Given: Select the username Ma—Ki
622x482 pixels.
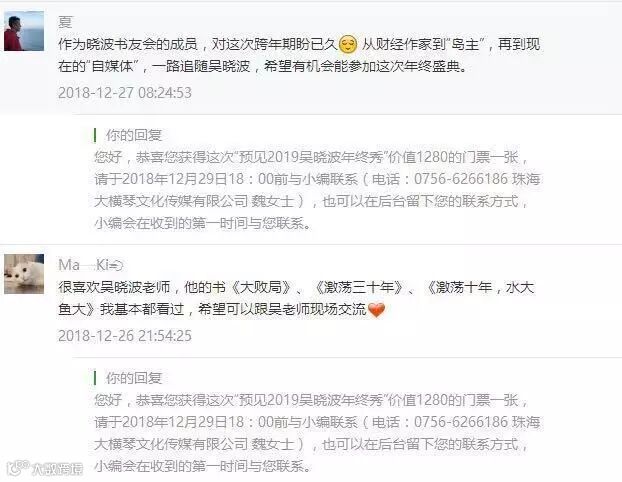Looking at the screenshot, I should (x=83, y=265).
